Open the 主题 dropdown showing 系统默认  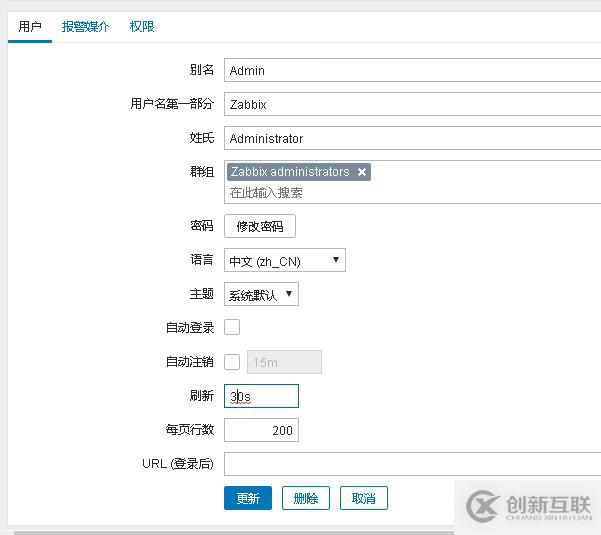[x=261, y=294]
